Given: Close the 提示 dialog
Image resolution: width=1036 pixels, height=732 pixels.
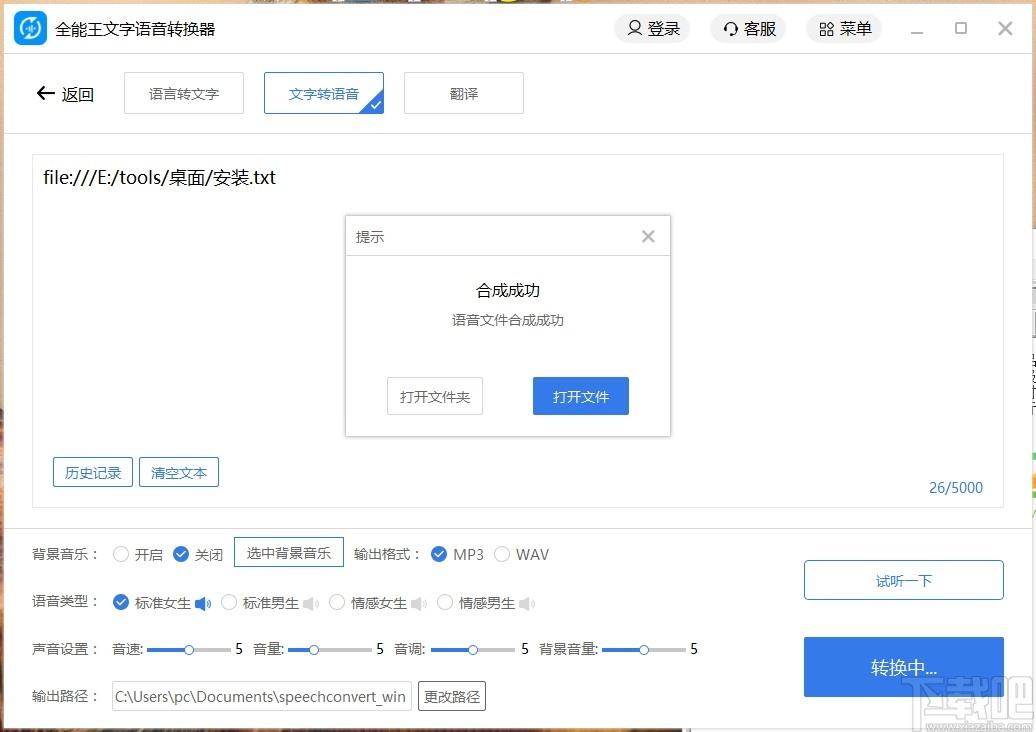Looking at the screenshot, I should (x=648, y=237).
